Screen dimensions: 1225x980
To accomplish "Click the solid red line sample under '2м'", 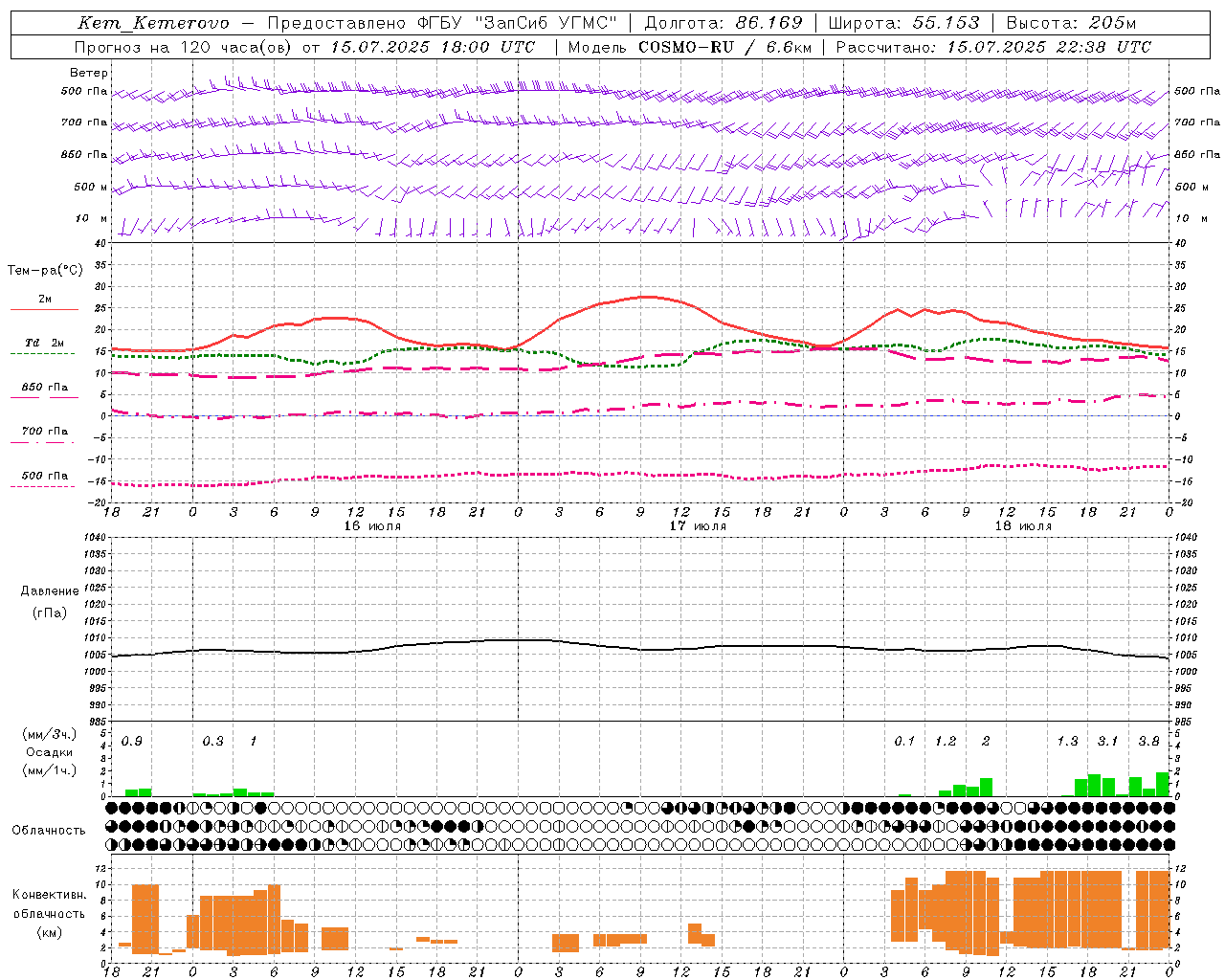I will (x=44, y=310).
